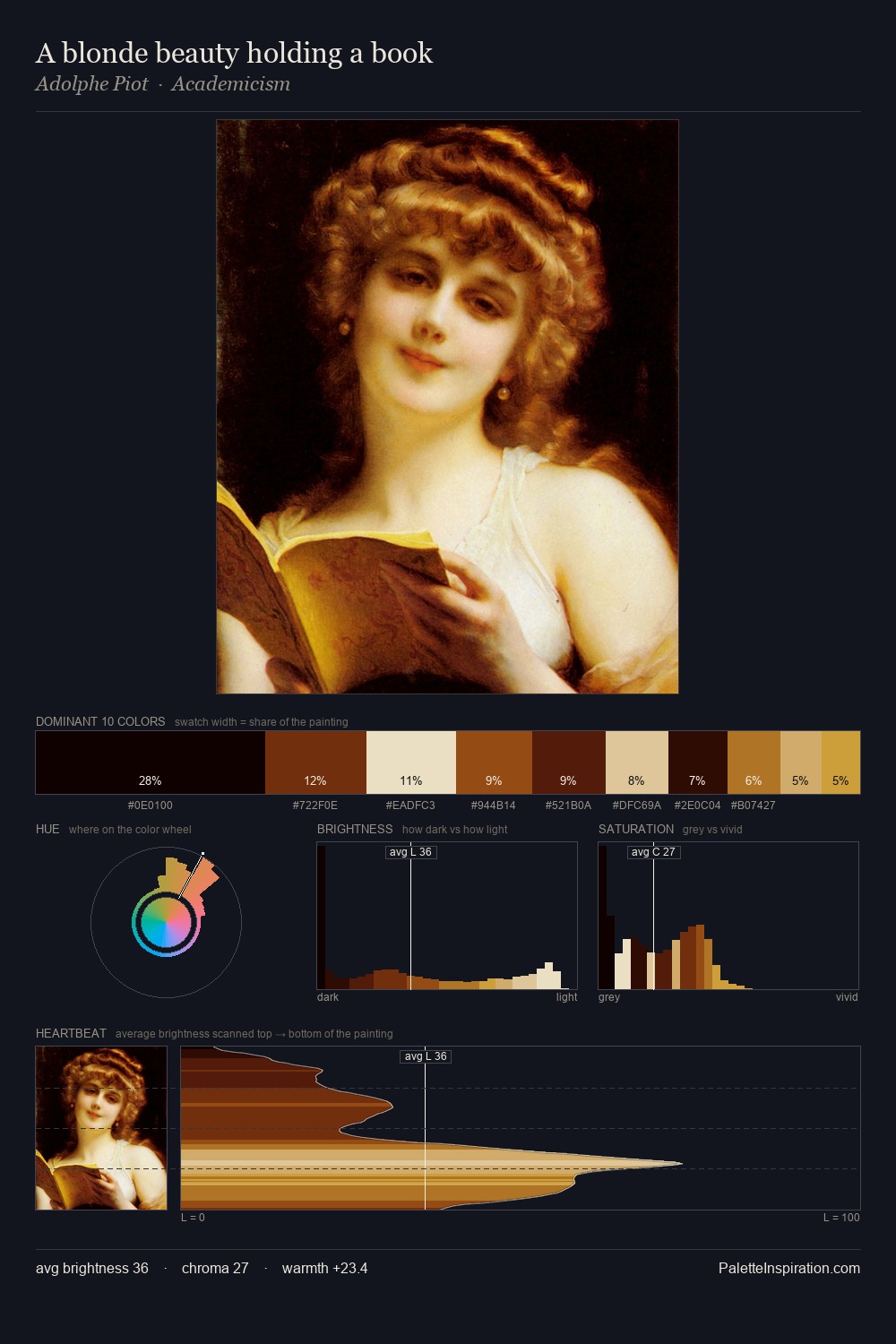
Task: Click the hex code #944B14
Action: tap(494, 806)
